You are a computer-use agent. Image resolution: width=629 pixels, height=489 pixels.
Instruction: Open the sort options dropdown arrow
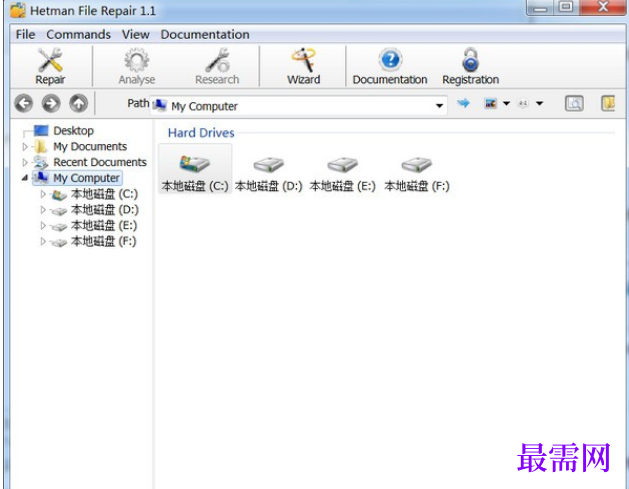(540, 103)
